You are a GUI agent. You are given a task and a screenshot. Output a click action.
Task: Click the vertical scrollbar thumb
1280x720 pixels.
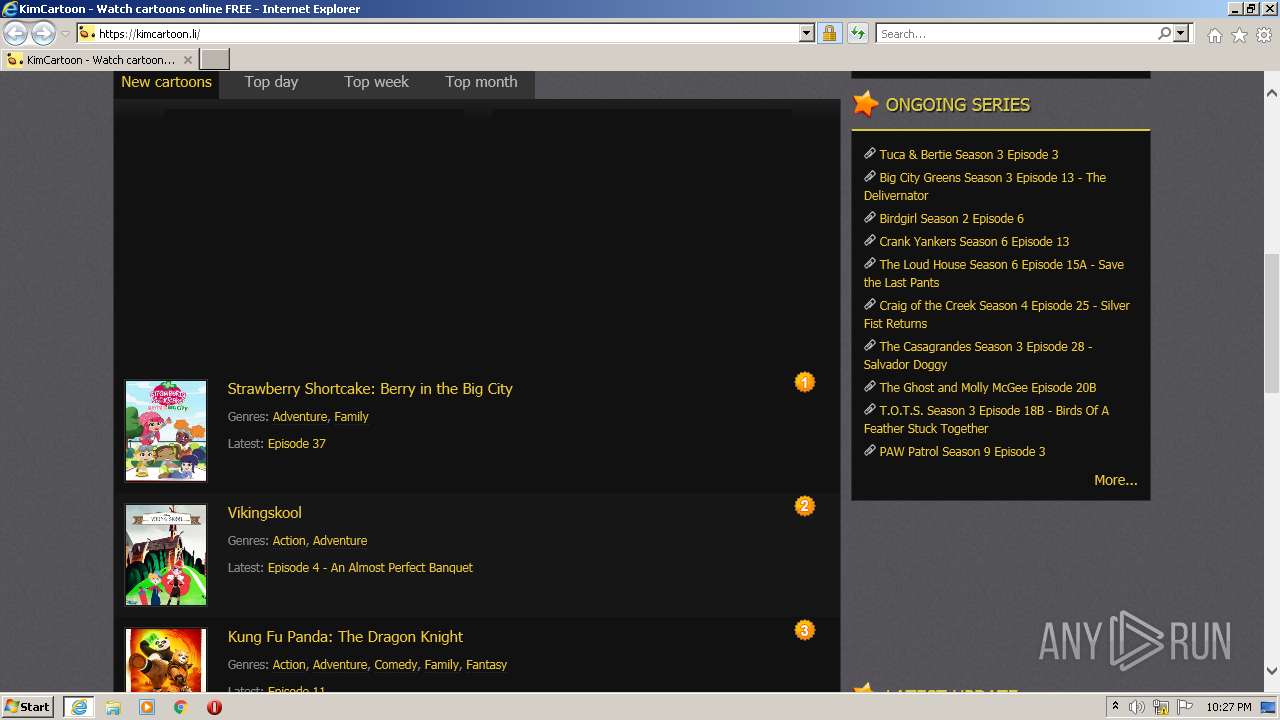1272,324
